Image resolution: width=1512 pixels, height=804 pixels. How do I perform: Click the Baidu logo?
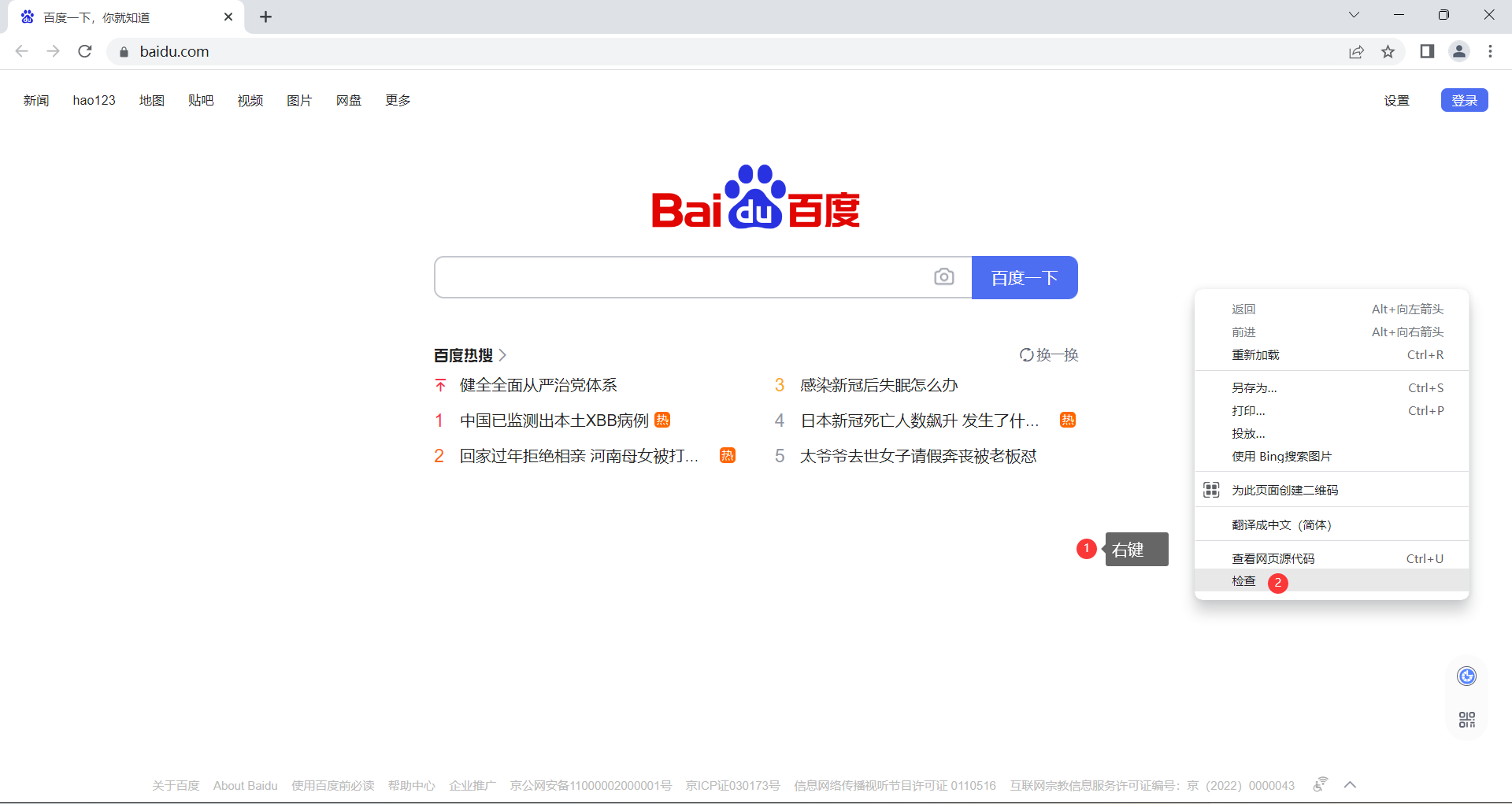click(756, 197)
